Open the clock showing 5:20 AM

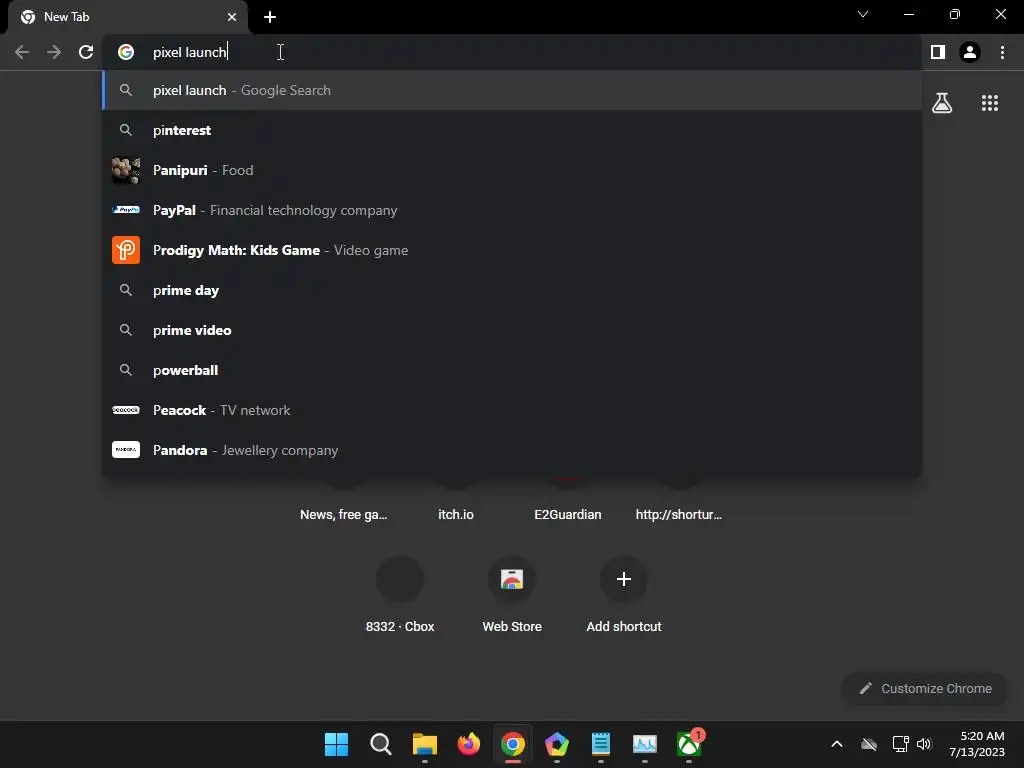click(977, 744)
